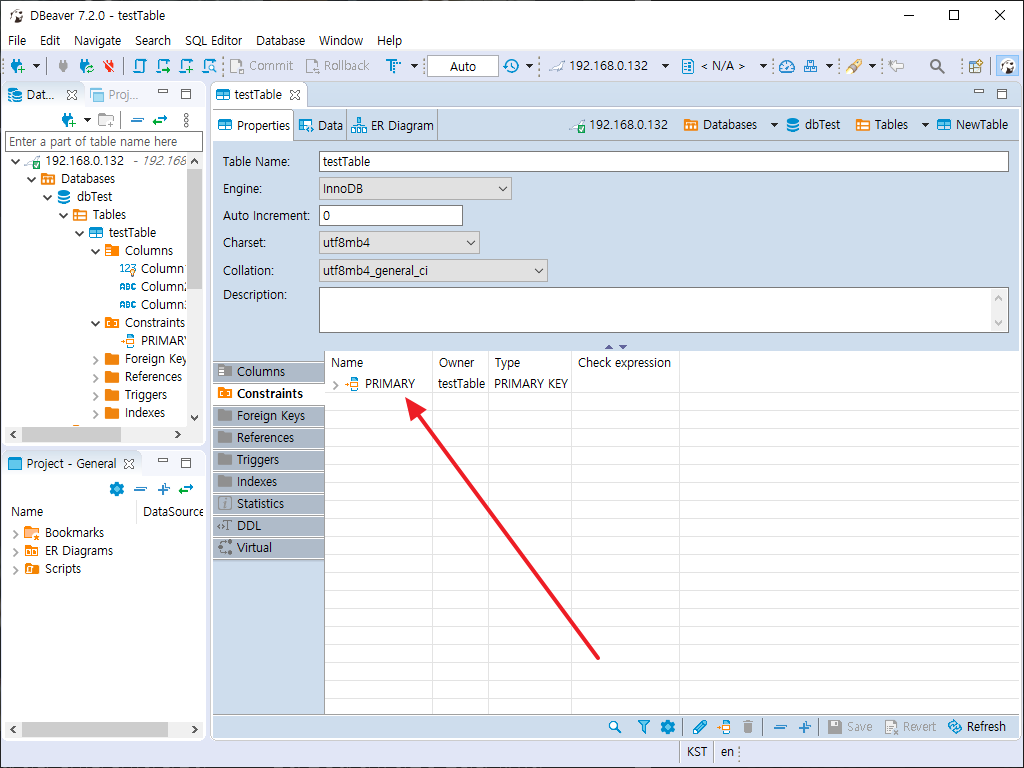Screen dimensions: 1024x768
Task: Open the active connection 192.168.0.132 toolbar dropdown
Action: (665, 66)
